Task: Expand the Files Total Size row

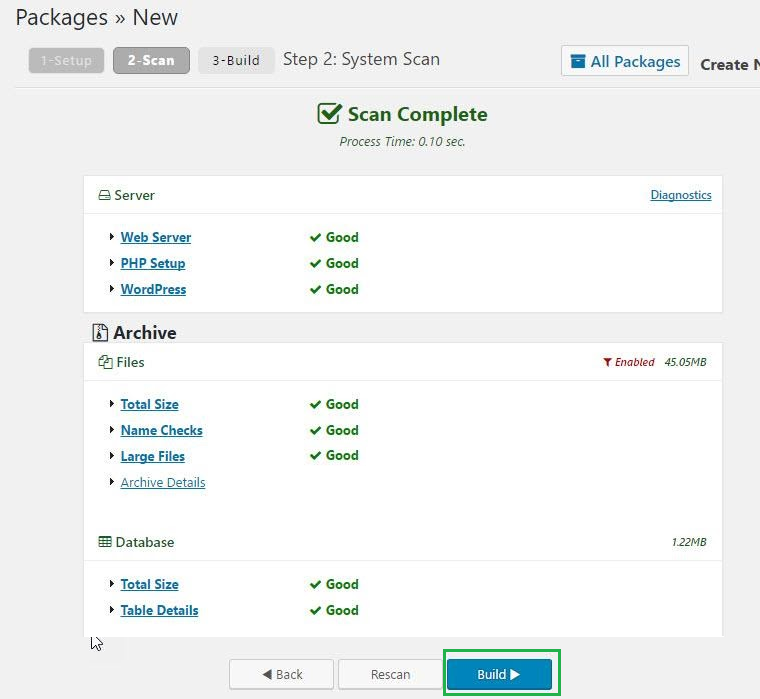Action: coord(149,404)
